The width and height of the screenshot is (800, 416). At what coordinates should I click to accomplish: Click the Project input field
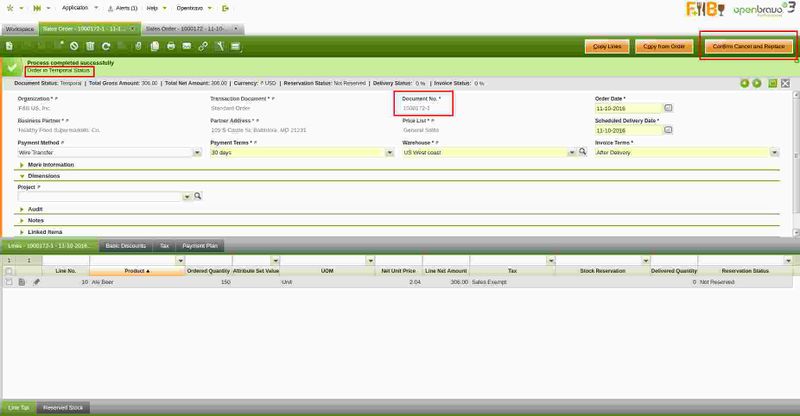(x=98, y=197)
